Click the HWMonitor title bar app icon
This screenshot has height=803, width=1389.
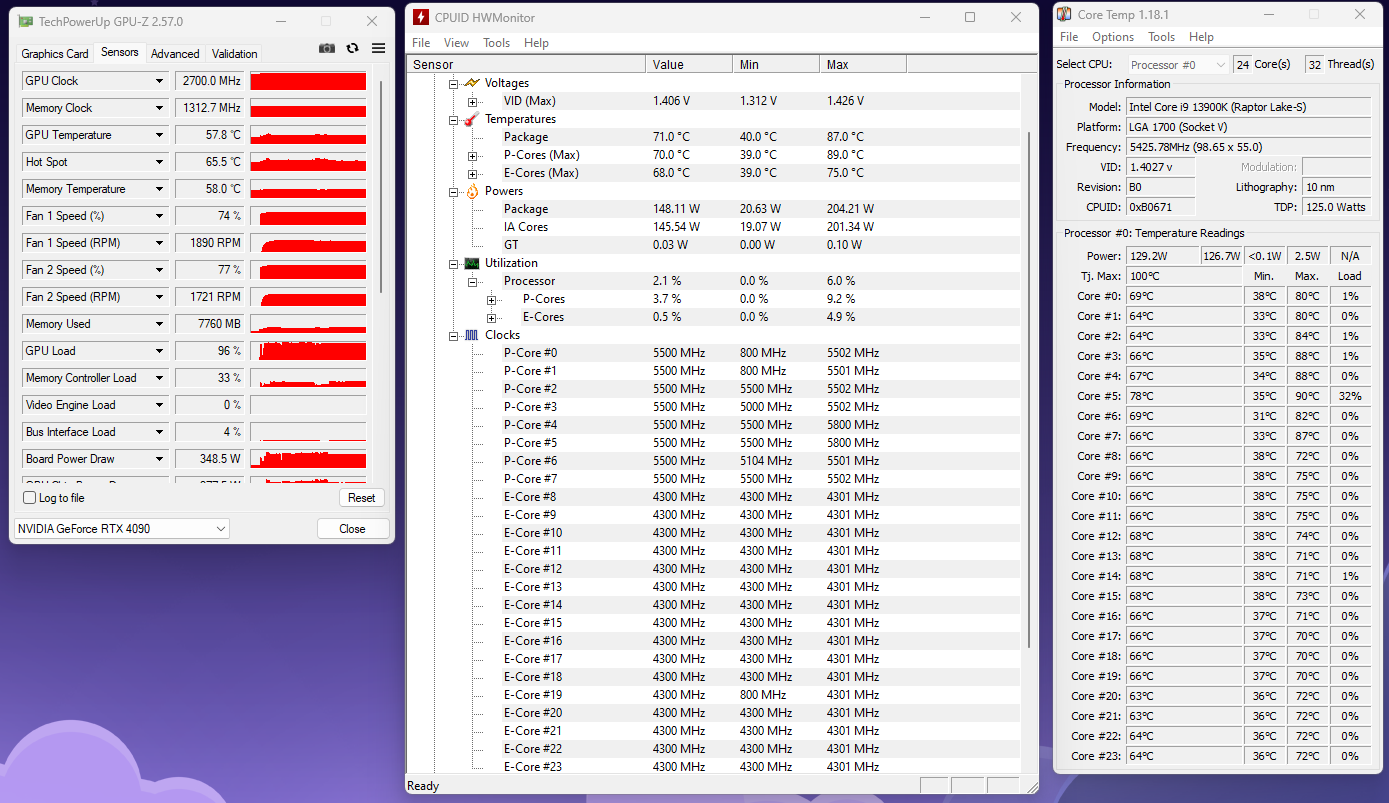point(421,17)
